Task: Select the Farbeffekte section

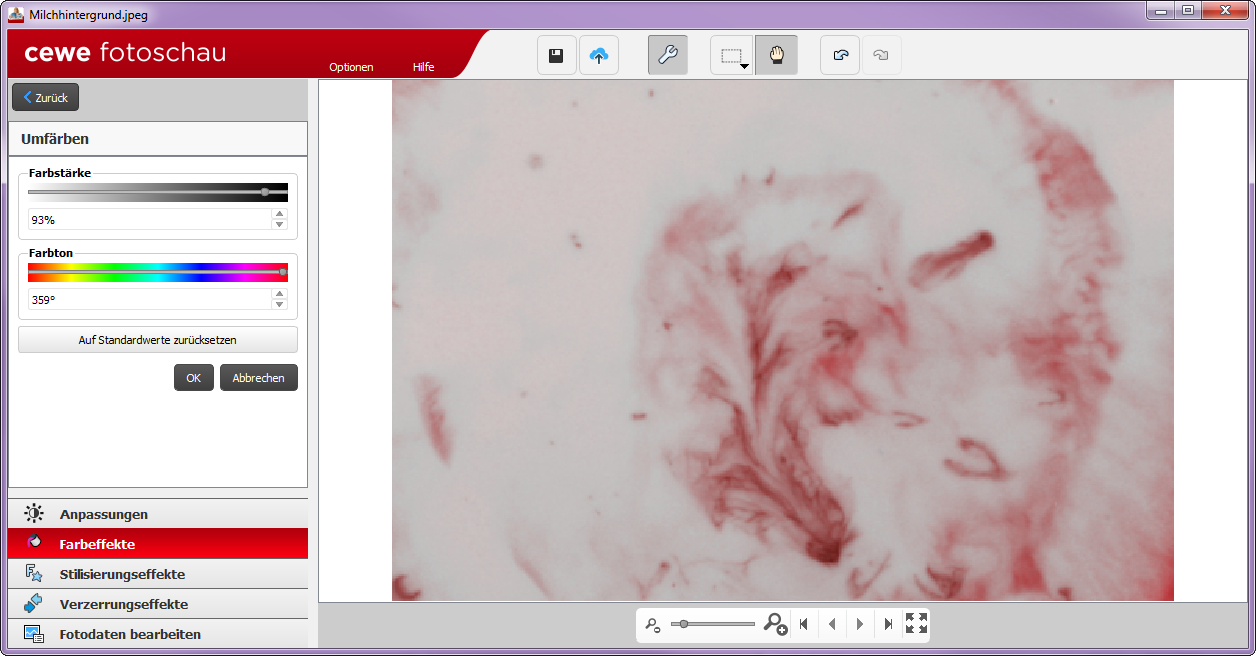Action: 158,544
